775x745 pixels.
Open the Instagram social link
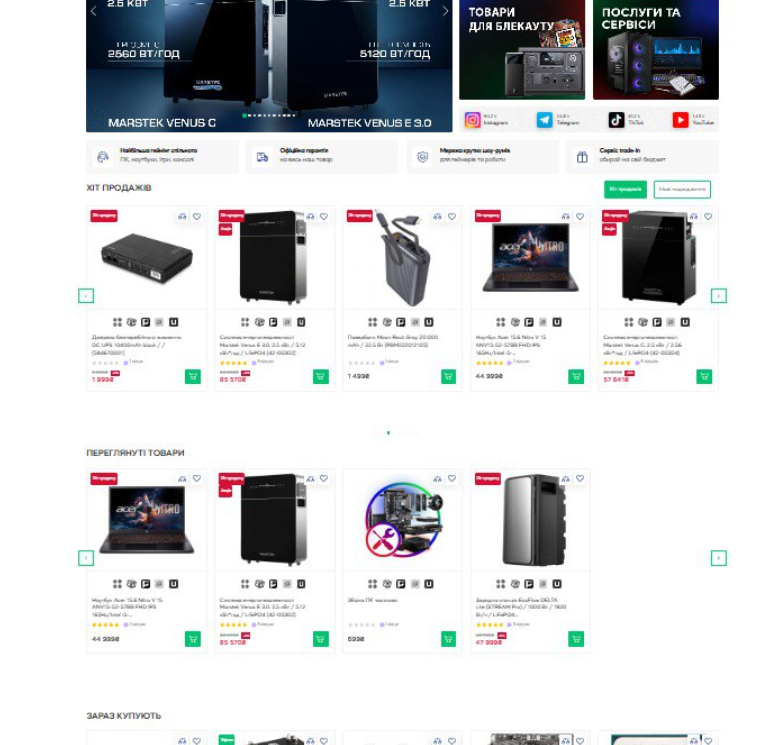[x=472, y=120]
